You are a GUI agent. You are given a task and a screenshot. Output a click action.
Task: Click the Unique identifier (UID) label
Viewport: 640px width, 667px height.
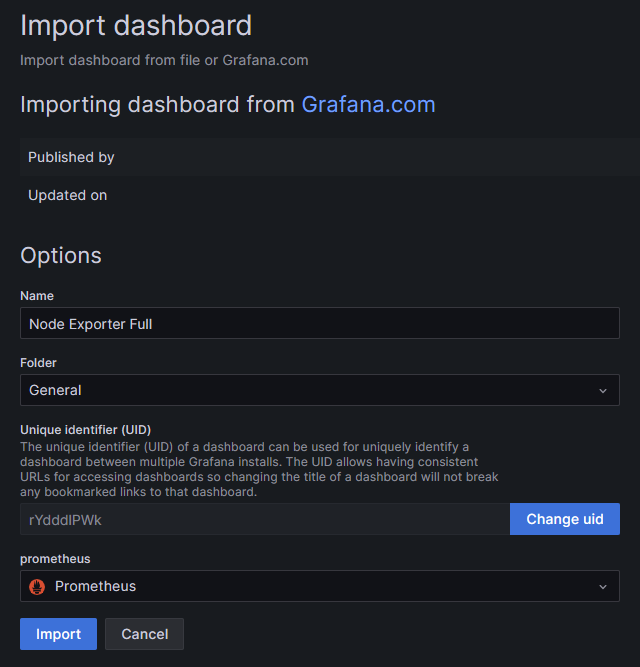tap(85, 430)
